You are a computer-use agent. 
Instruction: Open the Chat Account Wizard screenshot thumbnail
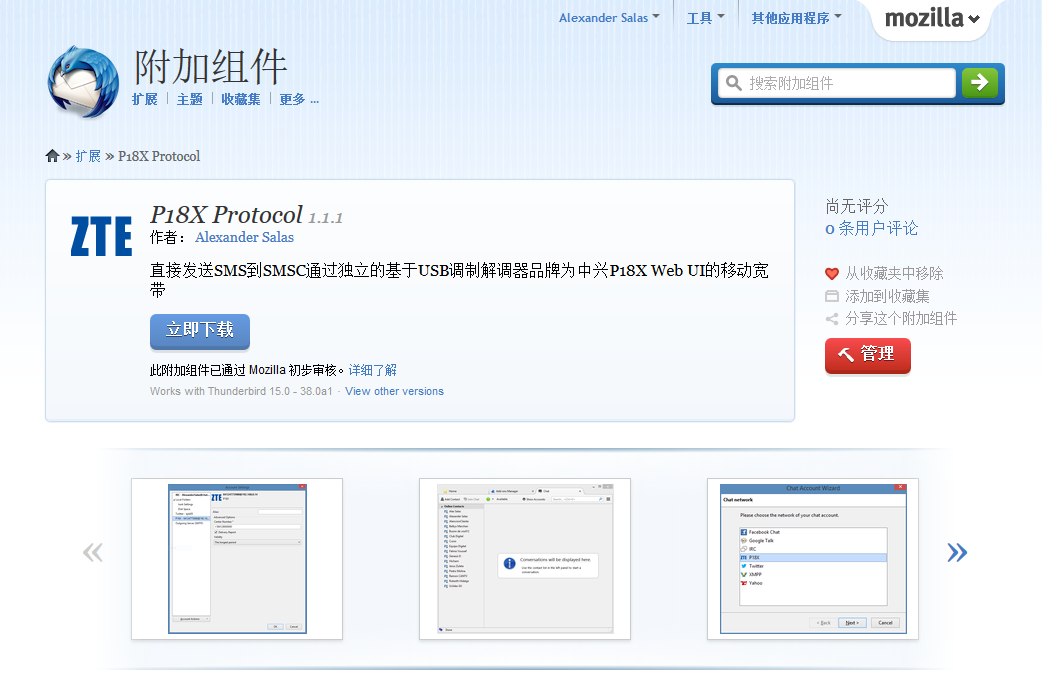(x=813, y=559)
